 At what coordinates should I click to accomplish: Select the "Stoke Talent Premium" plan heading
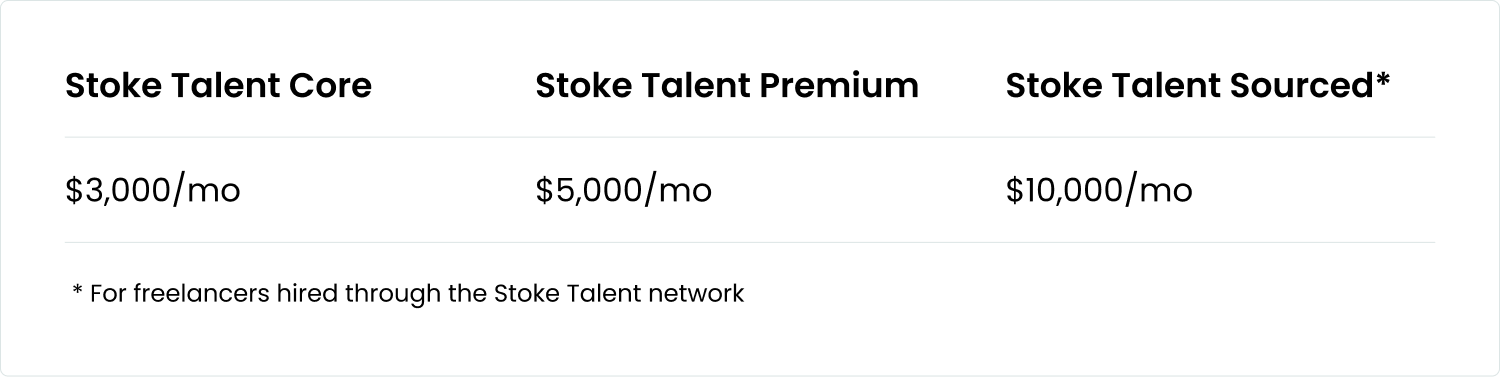coord(727,86)
